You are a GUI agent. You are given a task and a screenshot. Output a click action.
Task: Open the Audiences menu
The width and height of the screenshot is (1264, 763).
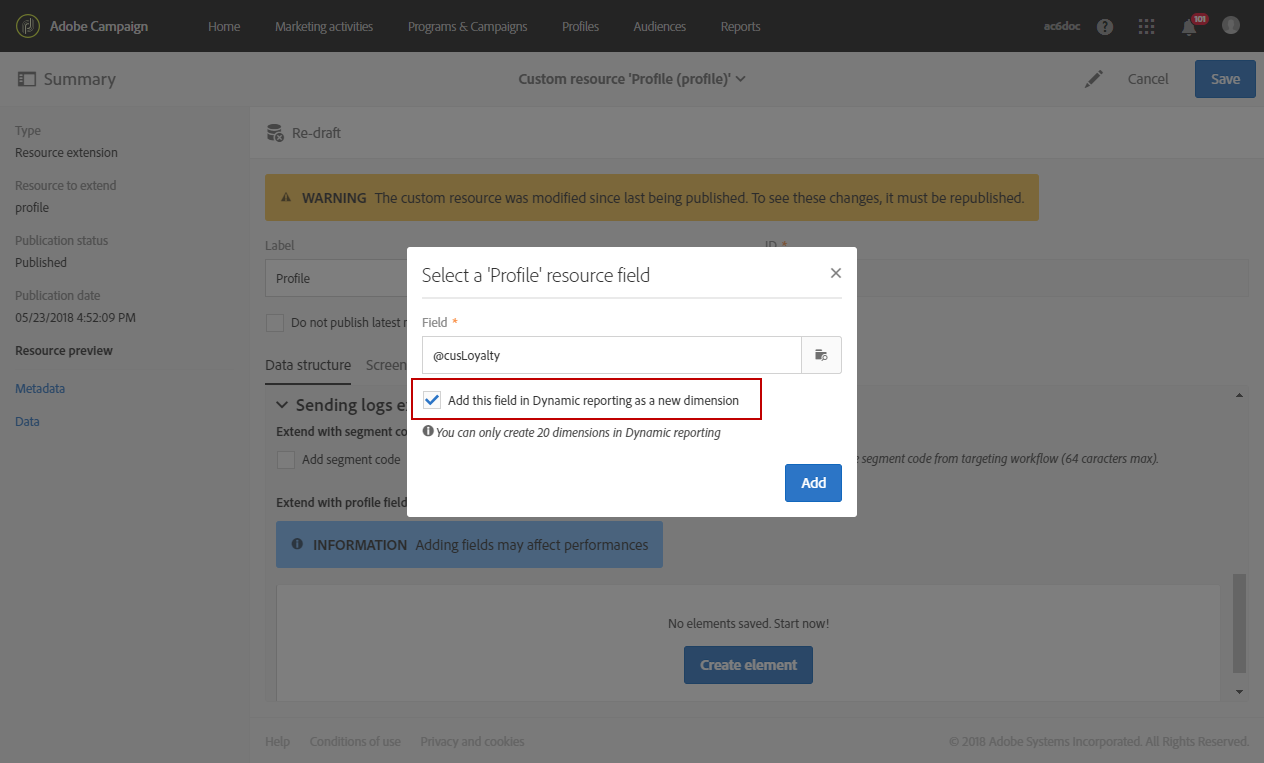pyautogui.click(x=660, y=26)
